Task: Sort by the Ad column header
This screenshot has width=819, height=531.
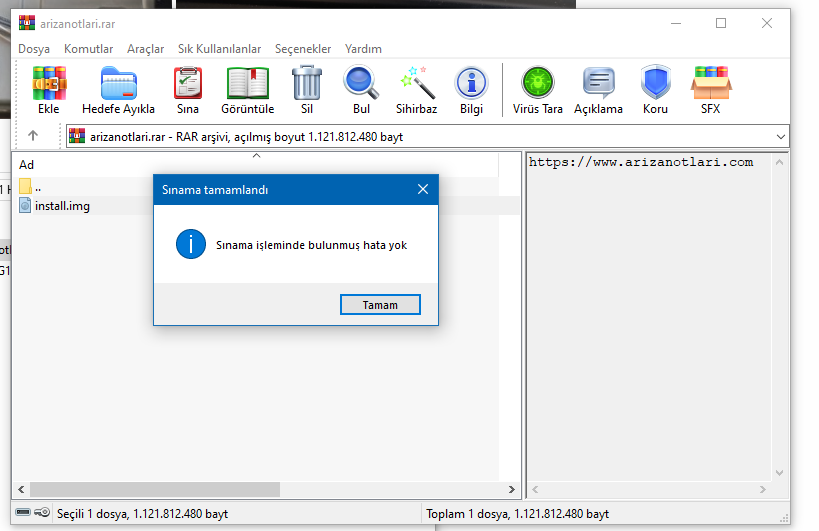Action: [x=256, y=164]
